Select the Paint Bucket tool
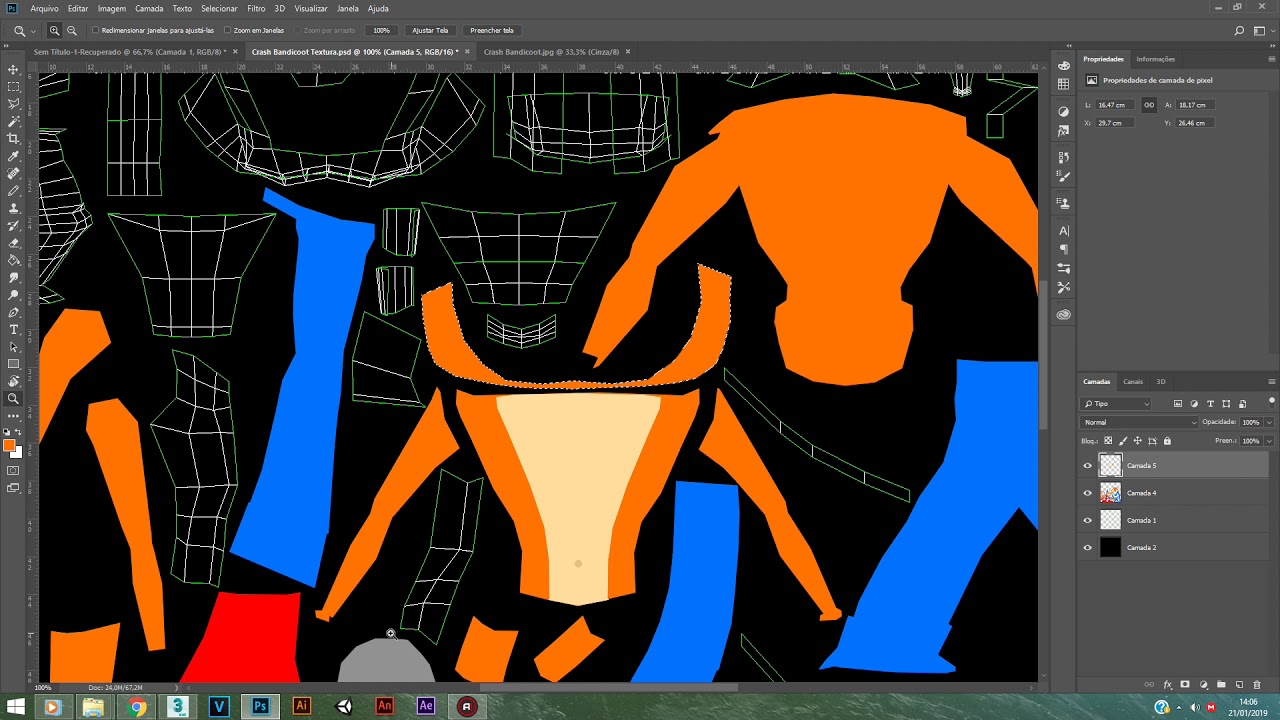The width and height of the screenshot is (1280, 720). pos(14,260)
